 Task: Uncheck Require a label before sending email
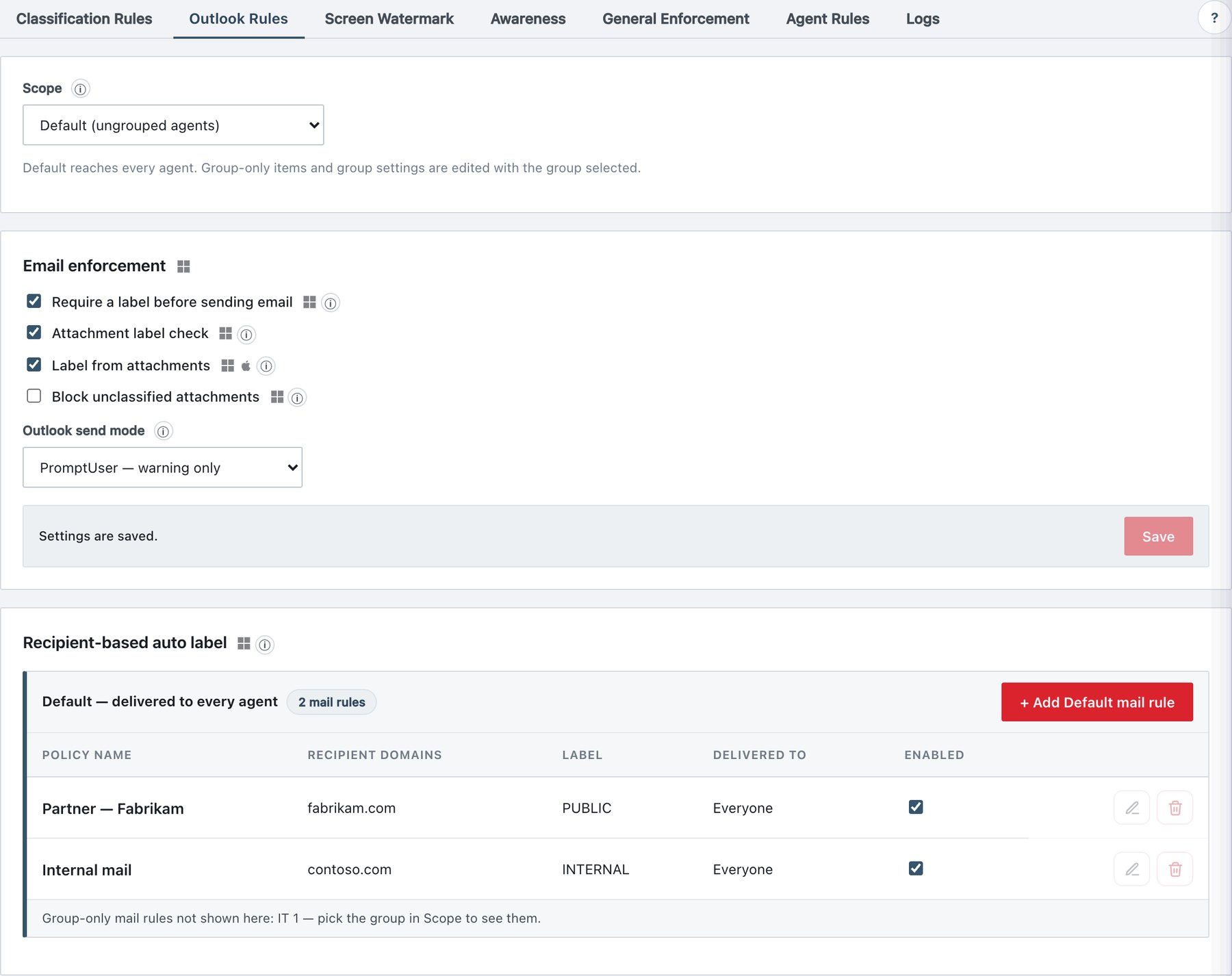click(x=34, y=301)
